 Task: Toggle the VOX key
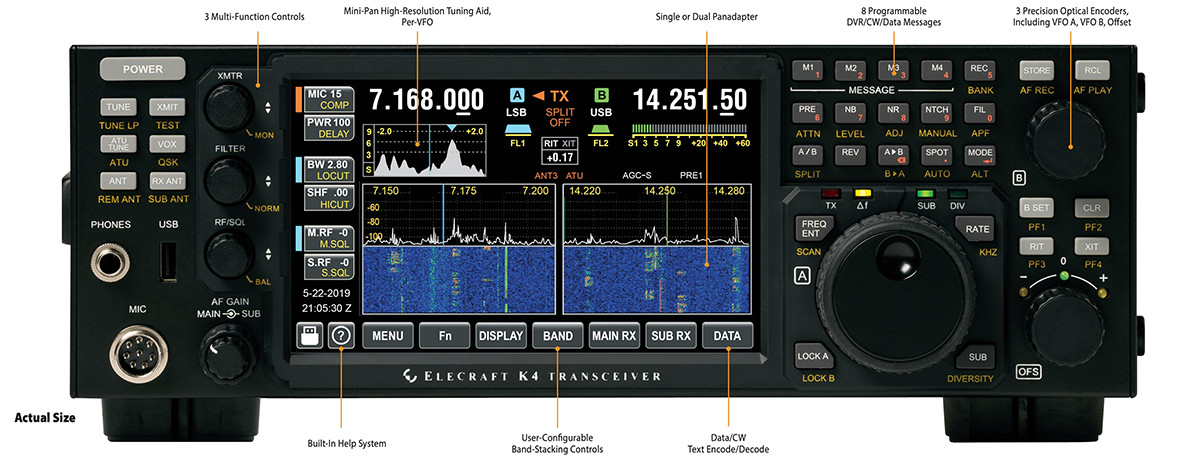point(165,144)
